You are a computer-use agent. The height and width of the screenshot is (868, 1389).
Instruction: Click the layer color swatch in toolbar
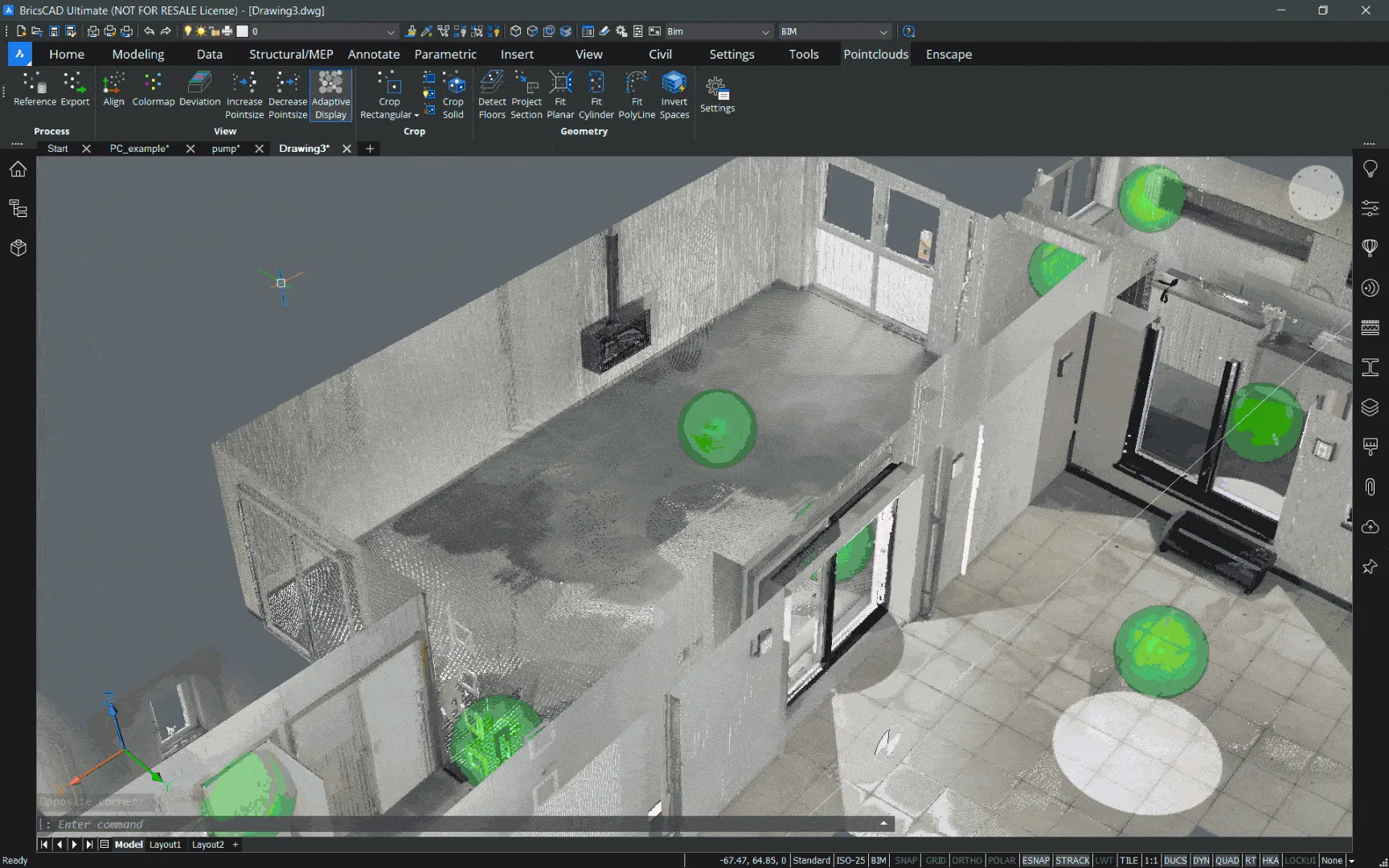(x=242, y=31)
